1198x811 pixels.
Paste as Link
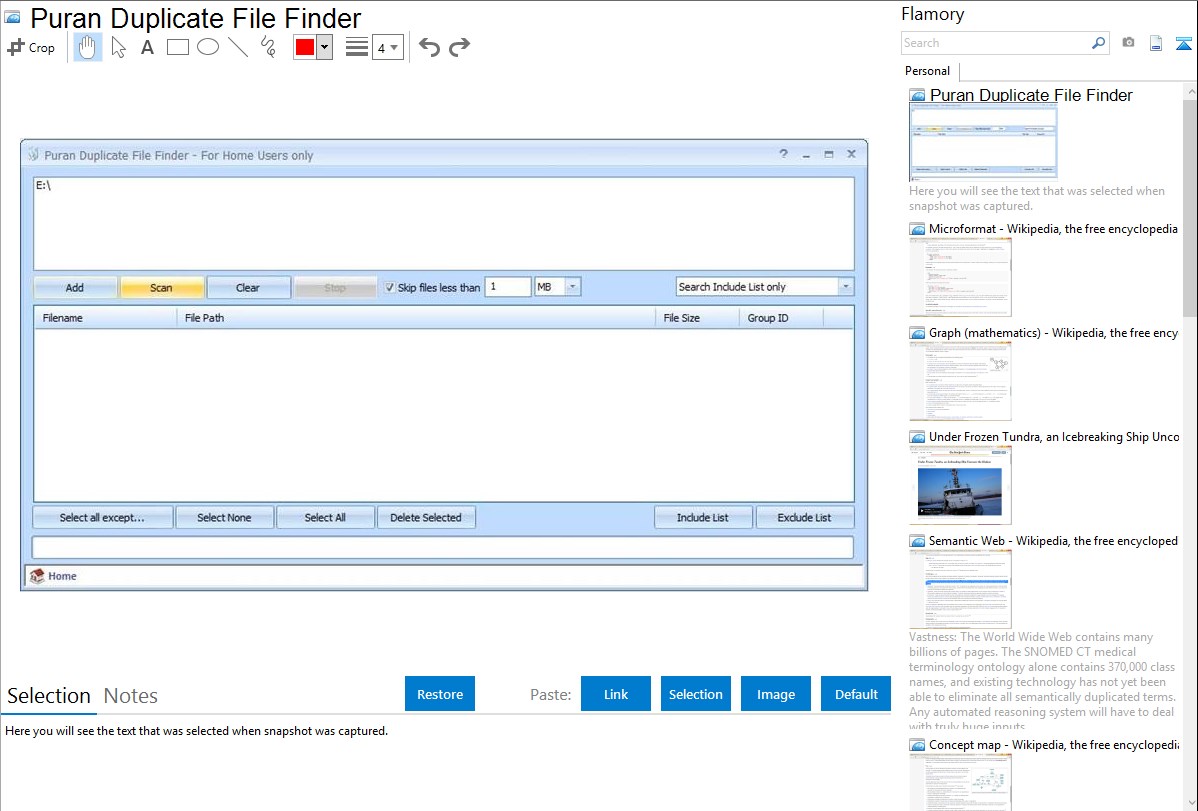[616, 694]
